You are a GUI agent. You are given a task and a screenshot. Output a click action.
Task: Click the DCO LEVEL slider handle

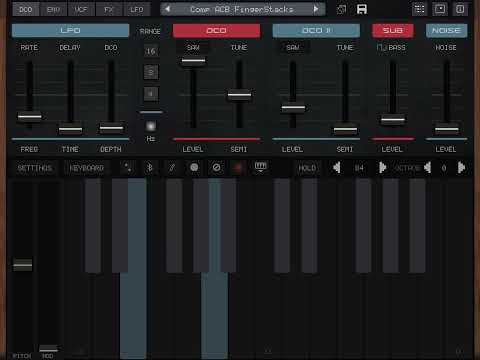coord(193,61)
